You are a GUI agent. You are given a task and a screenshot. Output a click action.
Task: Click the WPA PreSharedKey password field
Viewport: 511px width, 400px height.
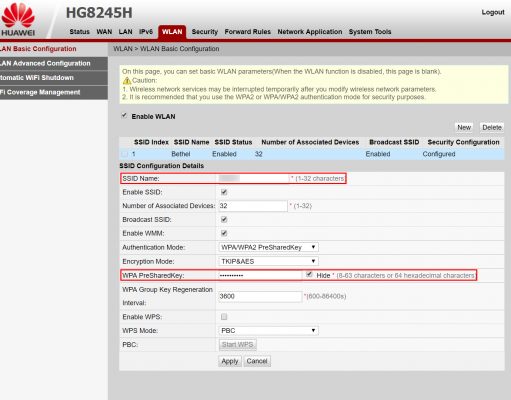click(260, 275)
